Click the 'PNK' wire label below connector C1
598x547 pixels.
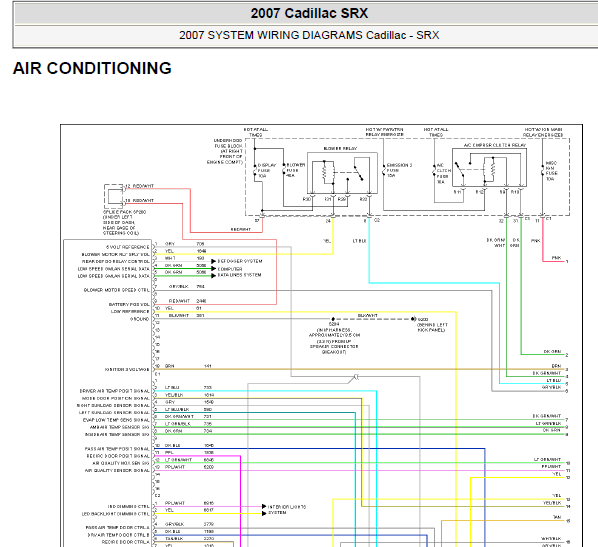coord(535,241)
